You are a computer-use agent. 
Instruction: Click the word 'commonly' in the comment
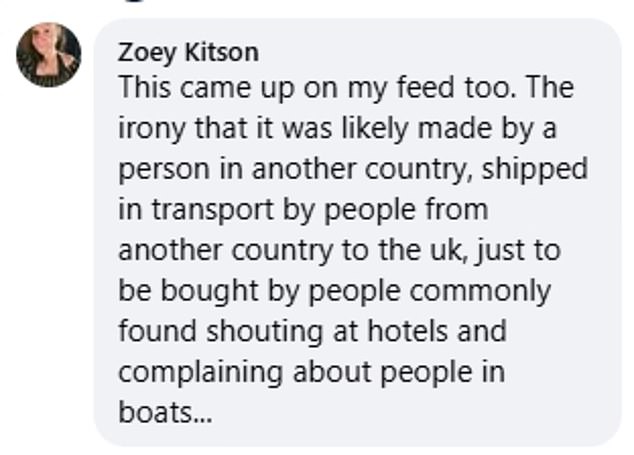[x=480, y=292]
